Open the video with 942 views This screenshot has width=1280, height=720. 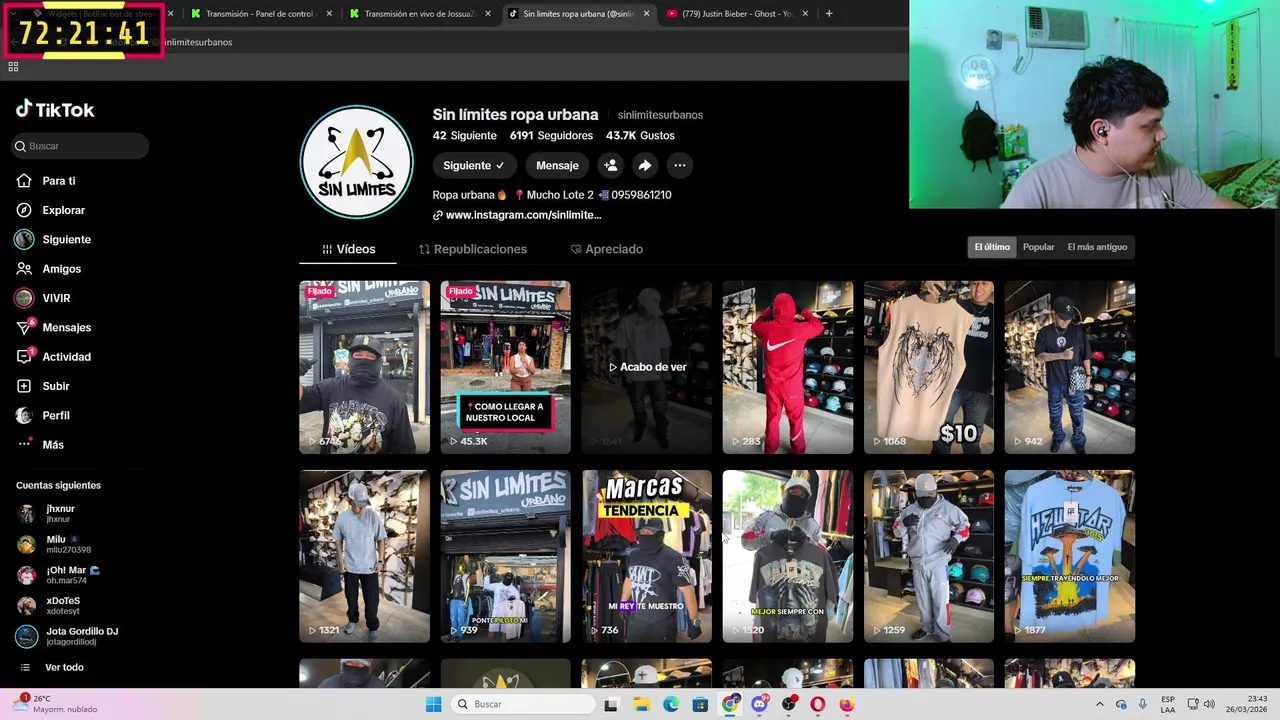1070,367
